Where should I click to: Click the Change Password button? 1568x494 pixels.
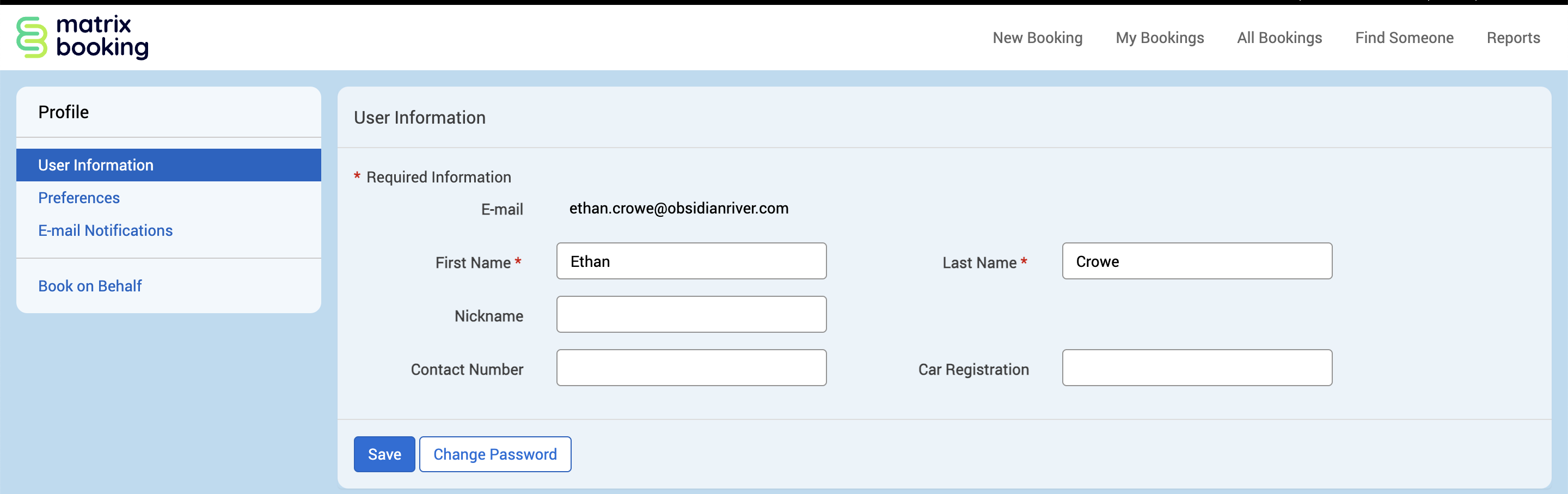(494, 454)
